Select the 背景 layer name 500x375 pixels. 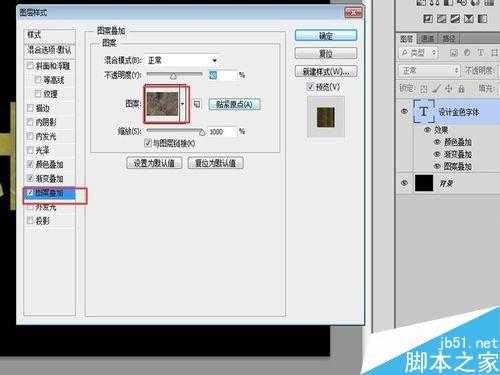pyautogui.click(x=446, y=184)
